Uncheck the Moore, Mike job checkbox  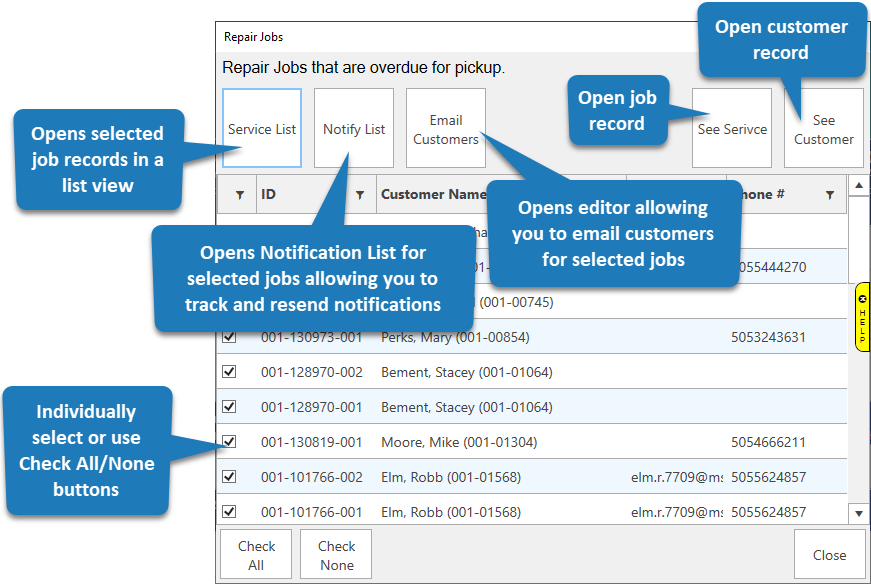click(229, 442)
